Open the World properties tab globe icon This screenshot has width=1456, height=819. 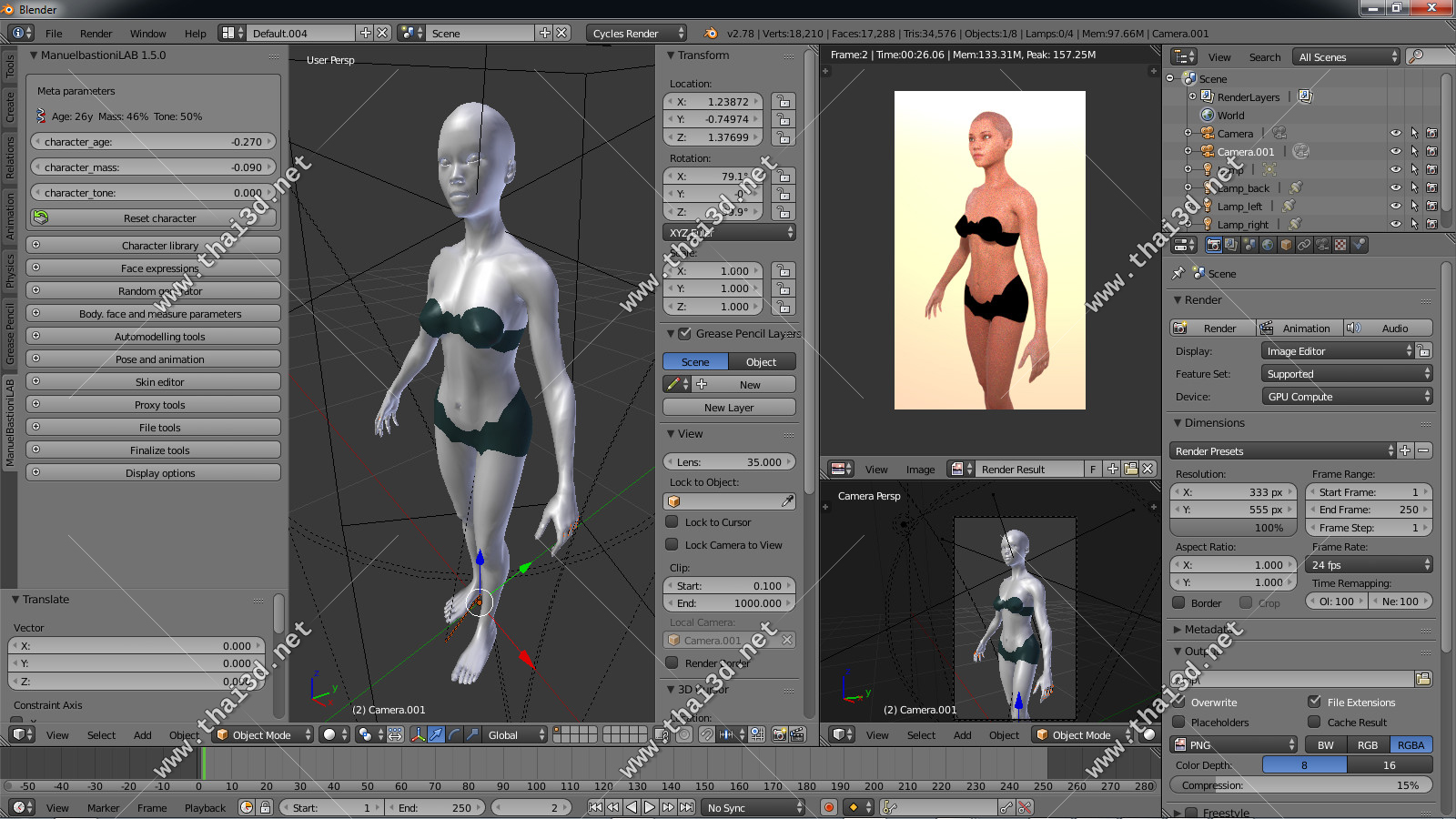pyautogui.click(x=1268, y=245)
